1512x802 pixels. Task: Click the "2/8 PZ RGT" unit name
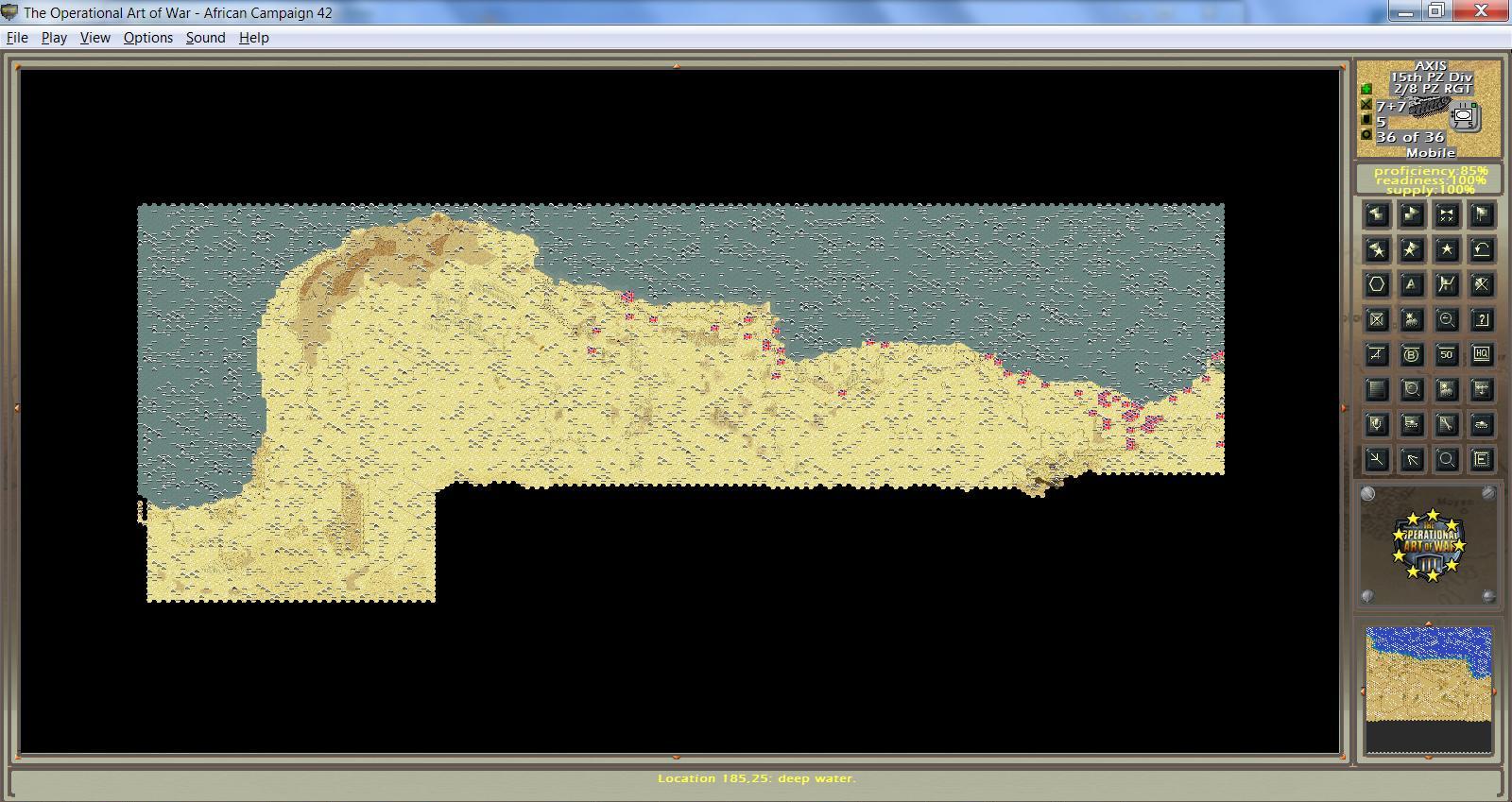pyautogui.click(x=1432, y=89)
